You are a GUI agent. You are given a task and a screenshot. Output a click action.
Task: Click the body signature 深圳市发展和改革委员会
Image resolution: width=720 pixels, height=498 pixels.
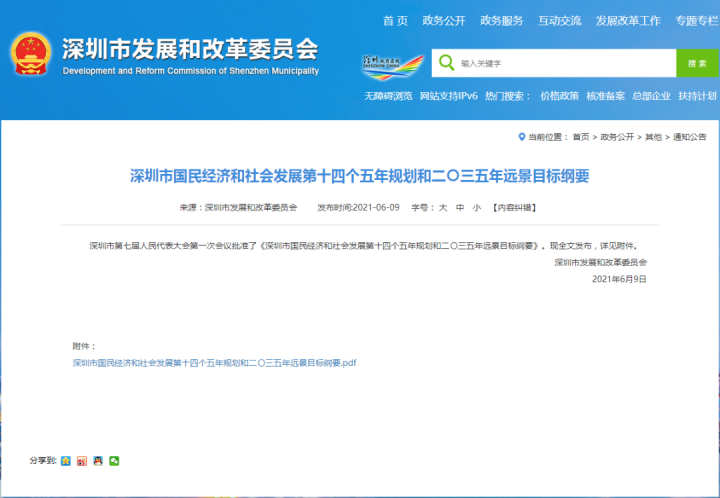coord(601,262)
